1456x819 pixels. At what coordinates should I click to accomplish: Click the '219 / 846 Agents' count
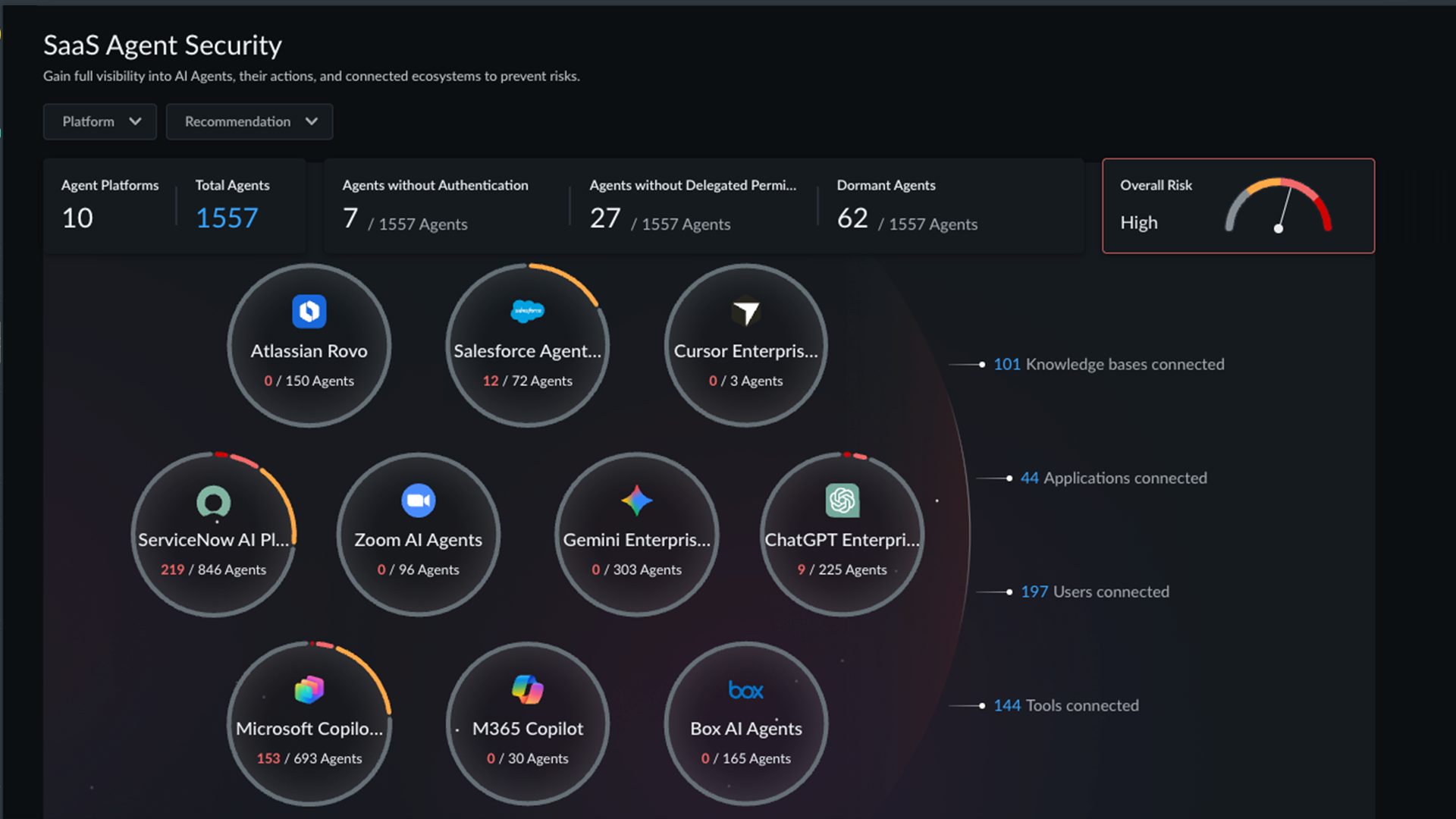[214, 570]
